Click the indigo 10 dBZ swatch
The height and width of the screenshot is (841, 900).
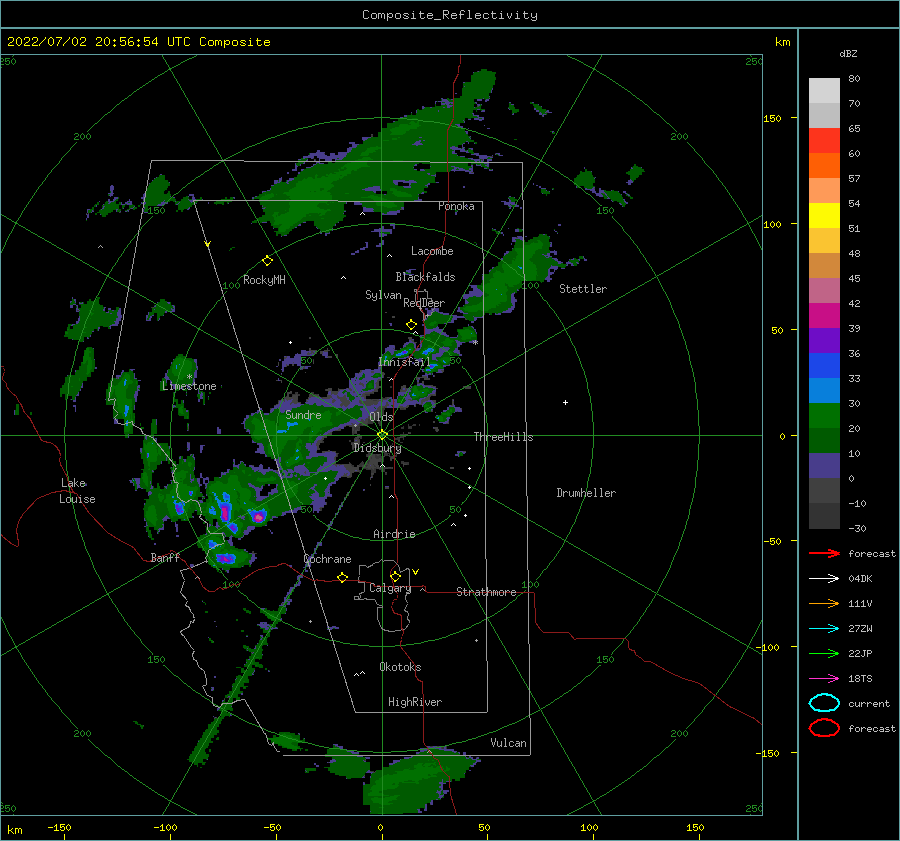click(x=824, y=466)
